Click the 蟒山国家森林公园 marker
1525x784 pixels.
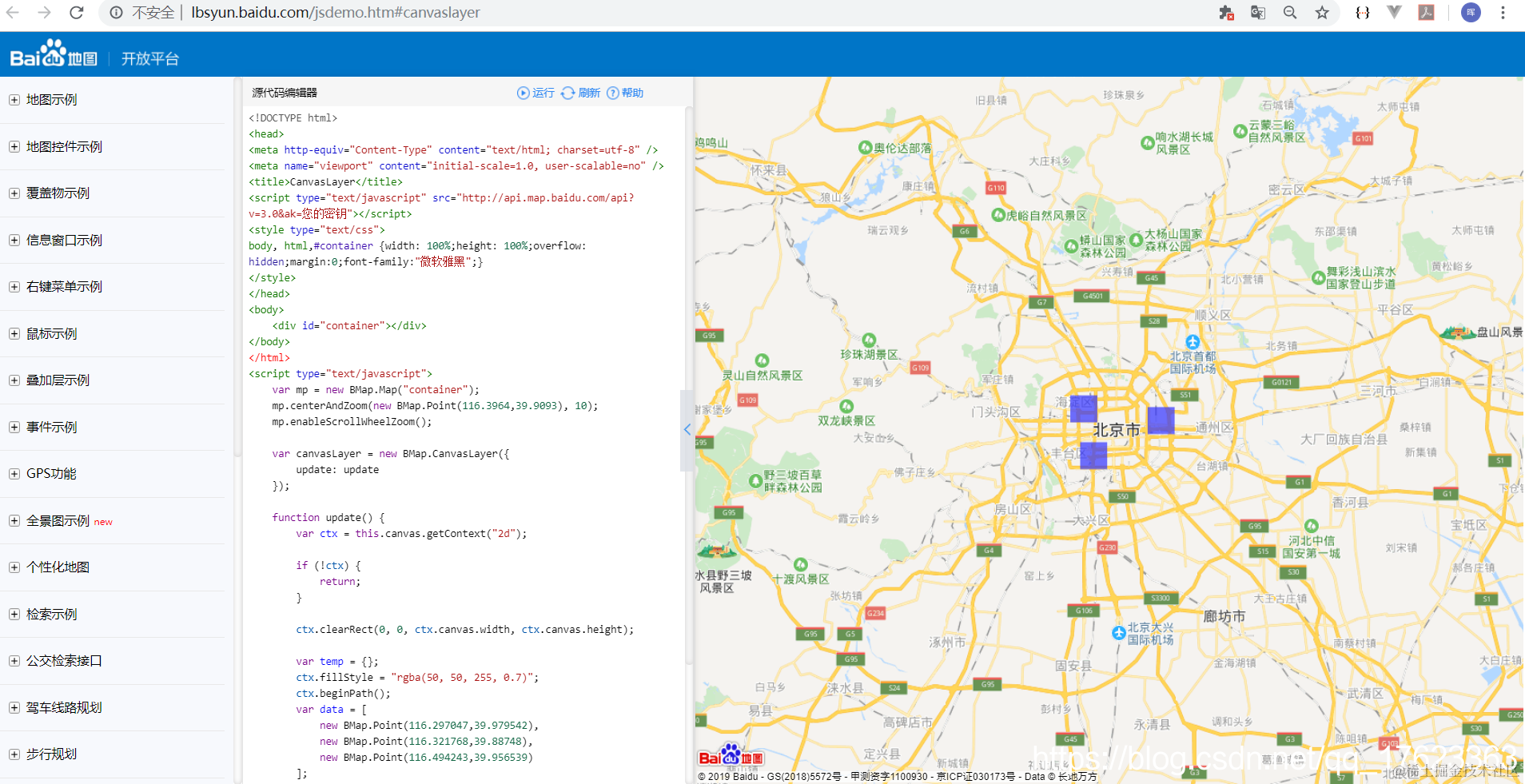pyautogui.click(x=1071, y=245)
